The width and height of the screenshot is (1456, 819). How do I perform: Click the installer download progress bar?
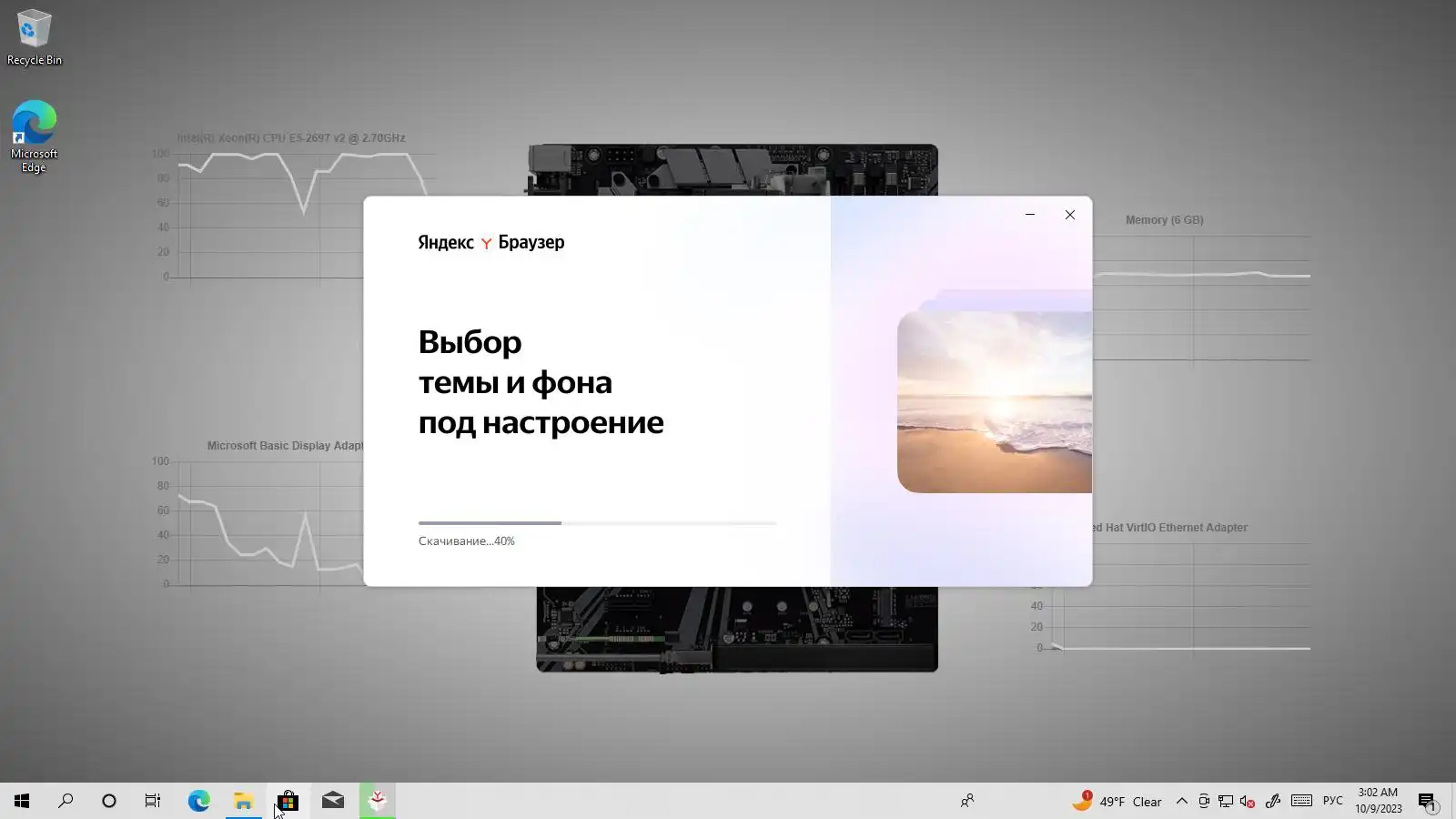597,523
